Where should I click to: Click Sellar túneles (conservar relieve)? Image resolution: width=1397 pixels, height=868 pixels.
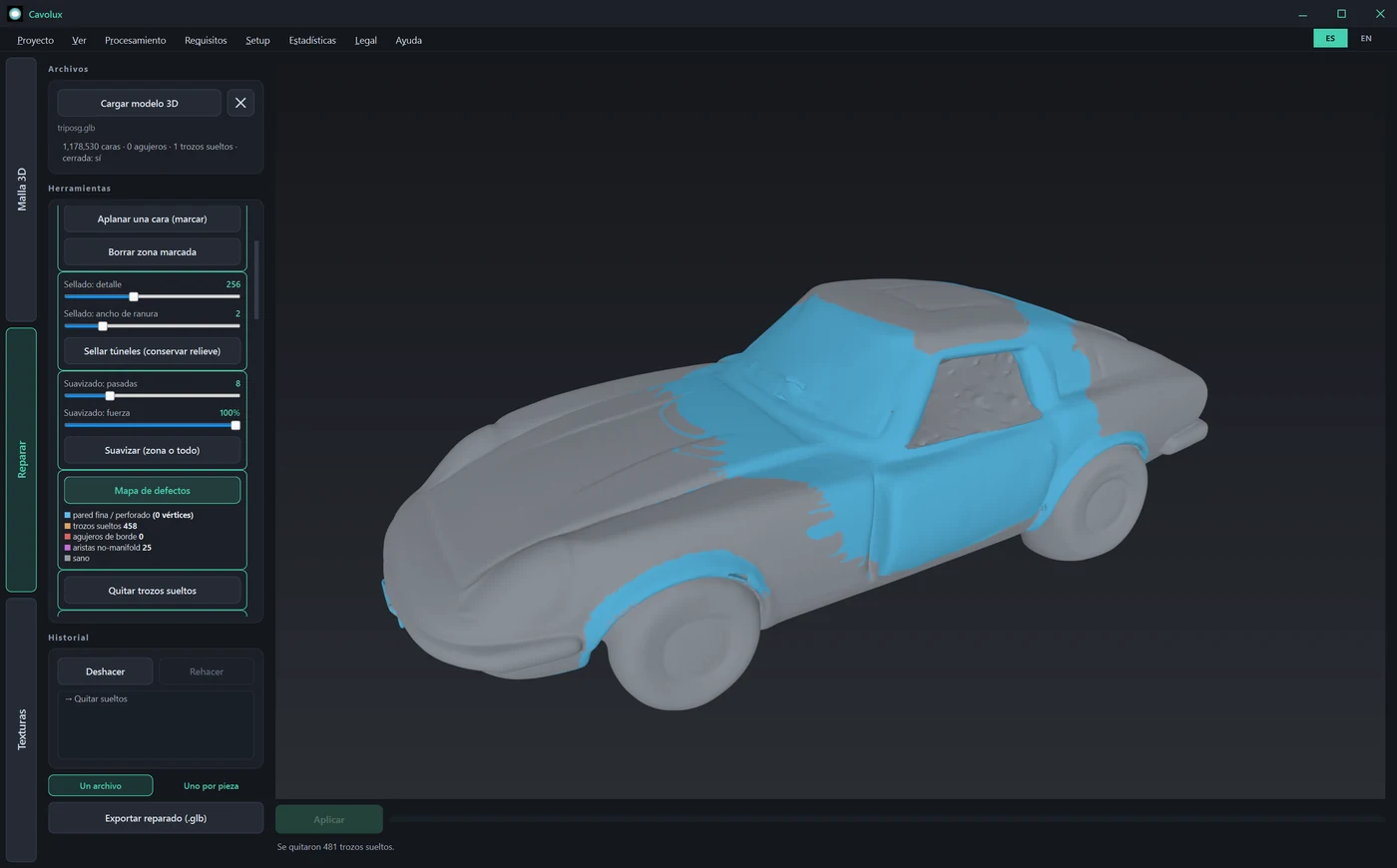(153, 351)
